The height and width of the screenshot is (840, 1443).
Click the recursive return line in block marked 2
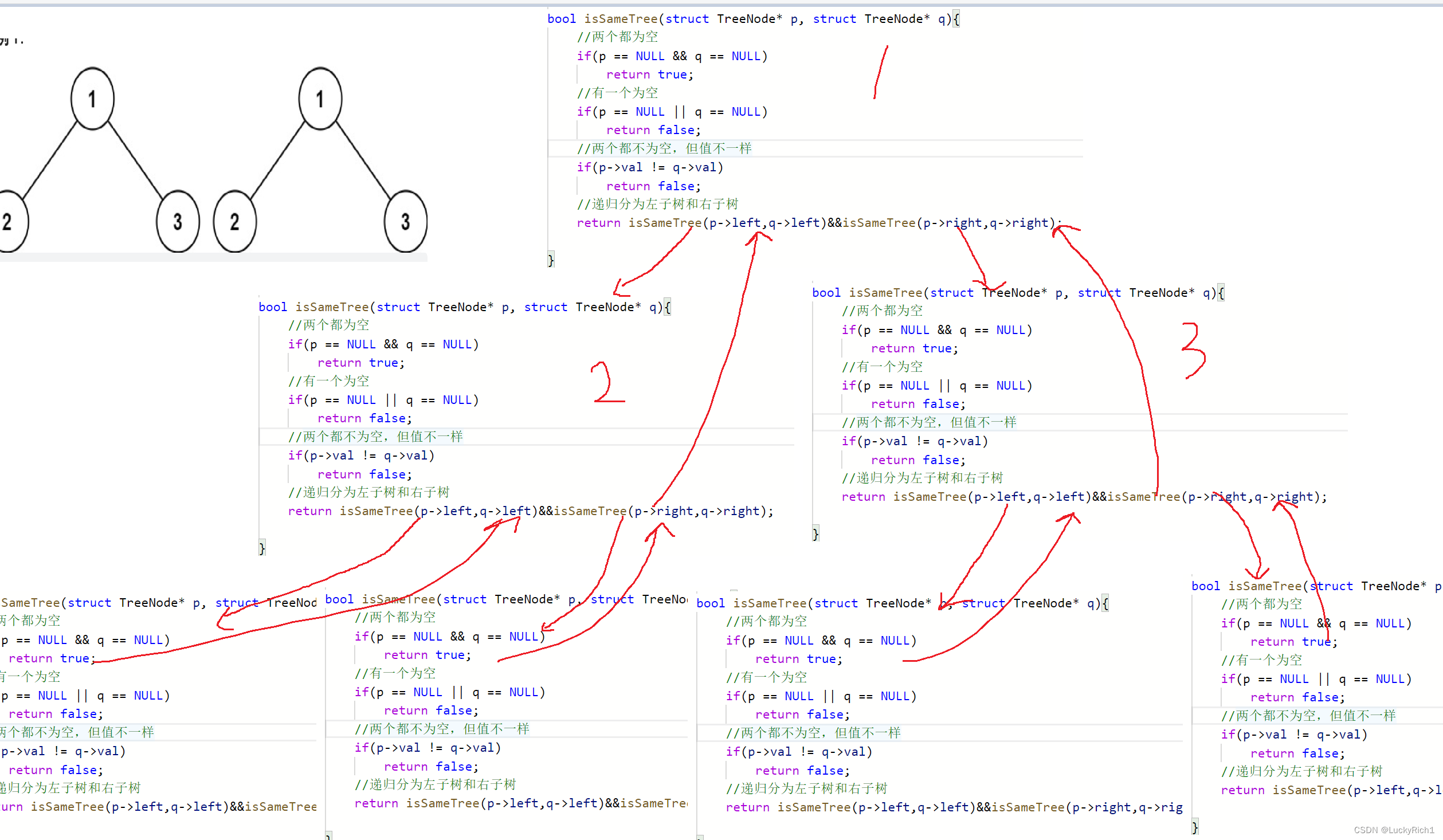click(x=531, y=511)
